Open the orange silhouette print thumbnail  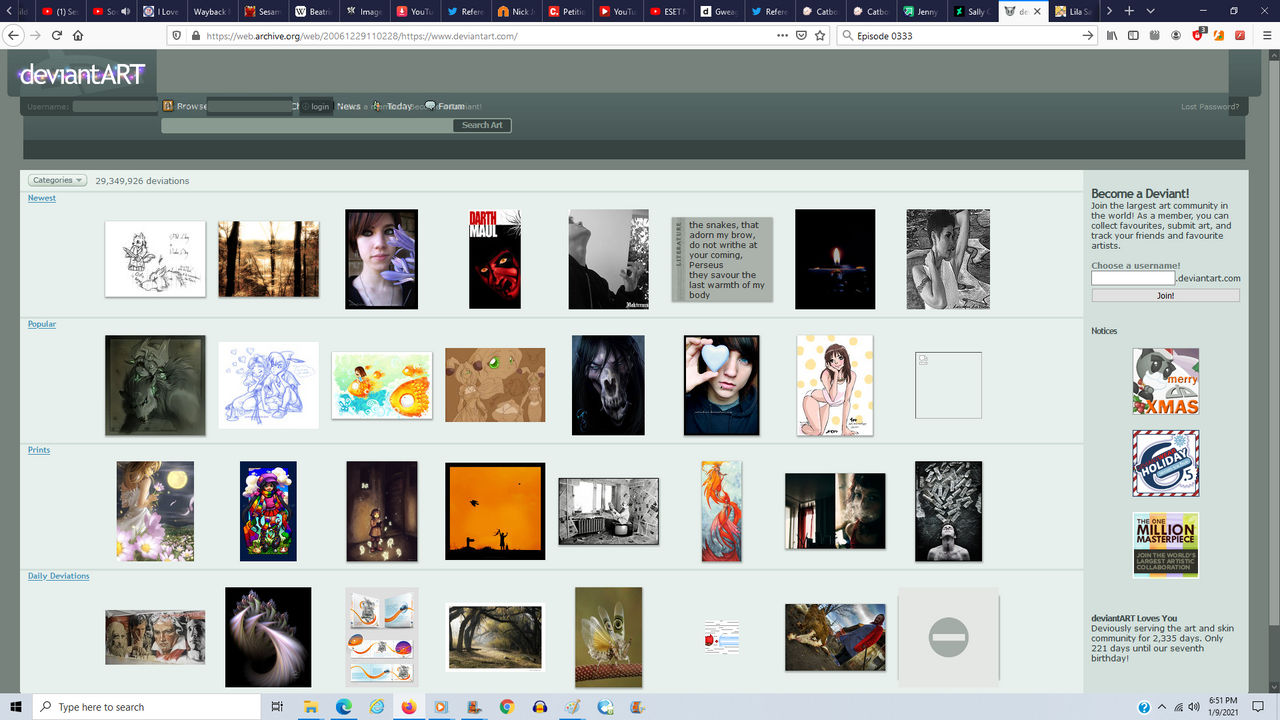495,511
